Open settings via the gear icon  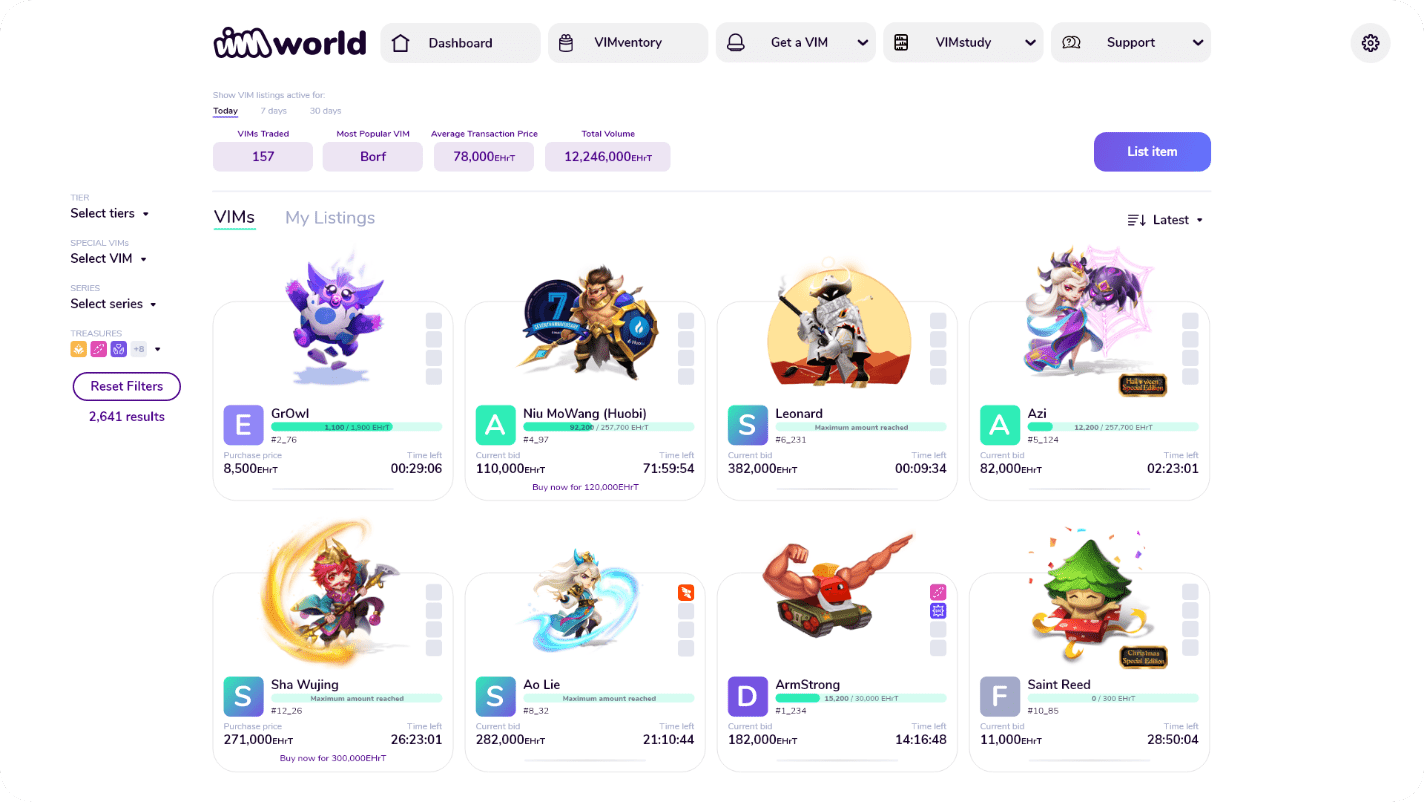click(x=1370, y=43)
